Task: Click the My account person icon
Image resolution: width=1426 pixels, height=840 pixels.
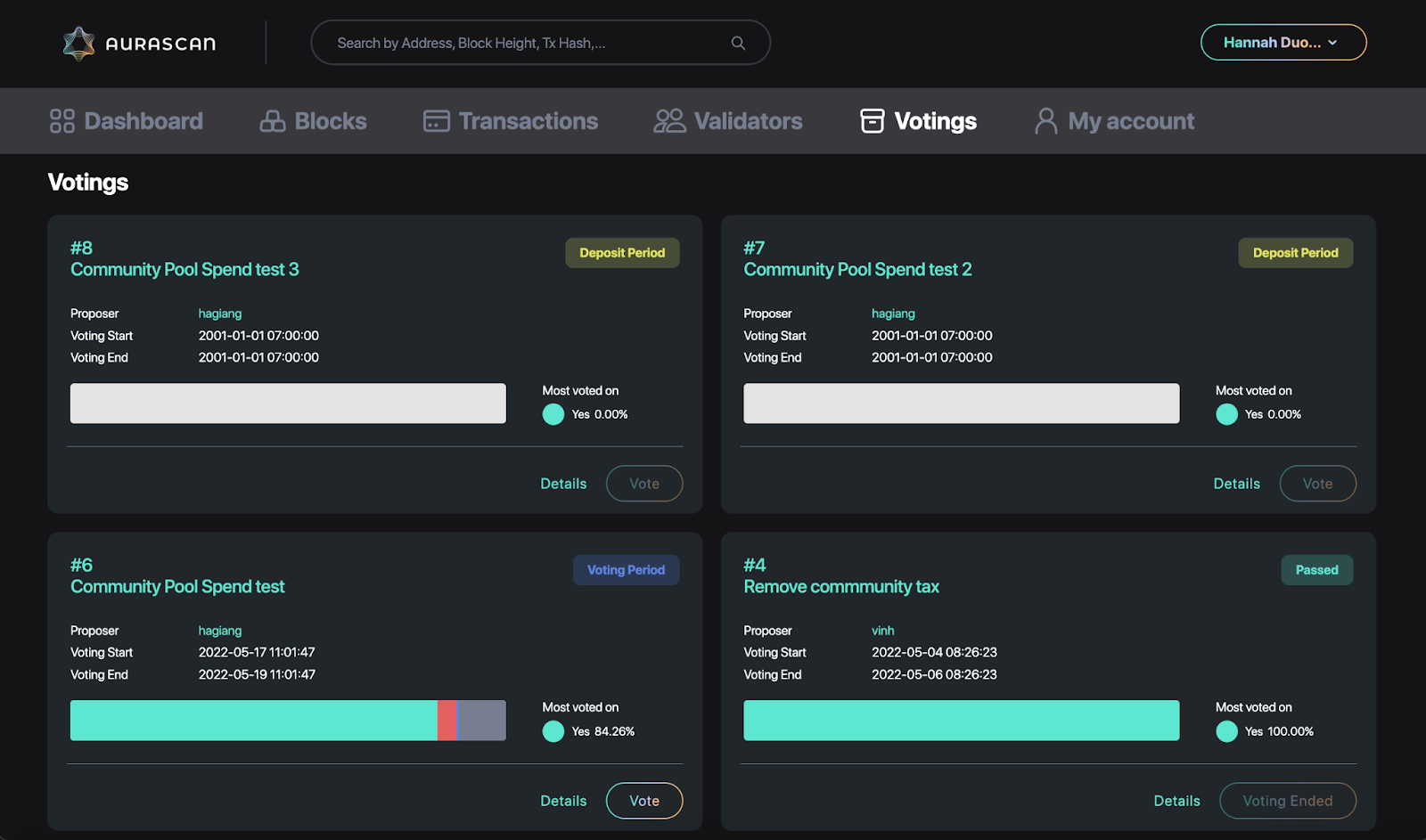Action: [x=1046, y=121]
